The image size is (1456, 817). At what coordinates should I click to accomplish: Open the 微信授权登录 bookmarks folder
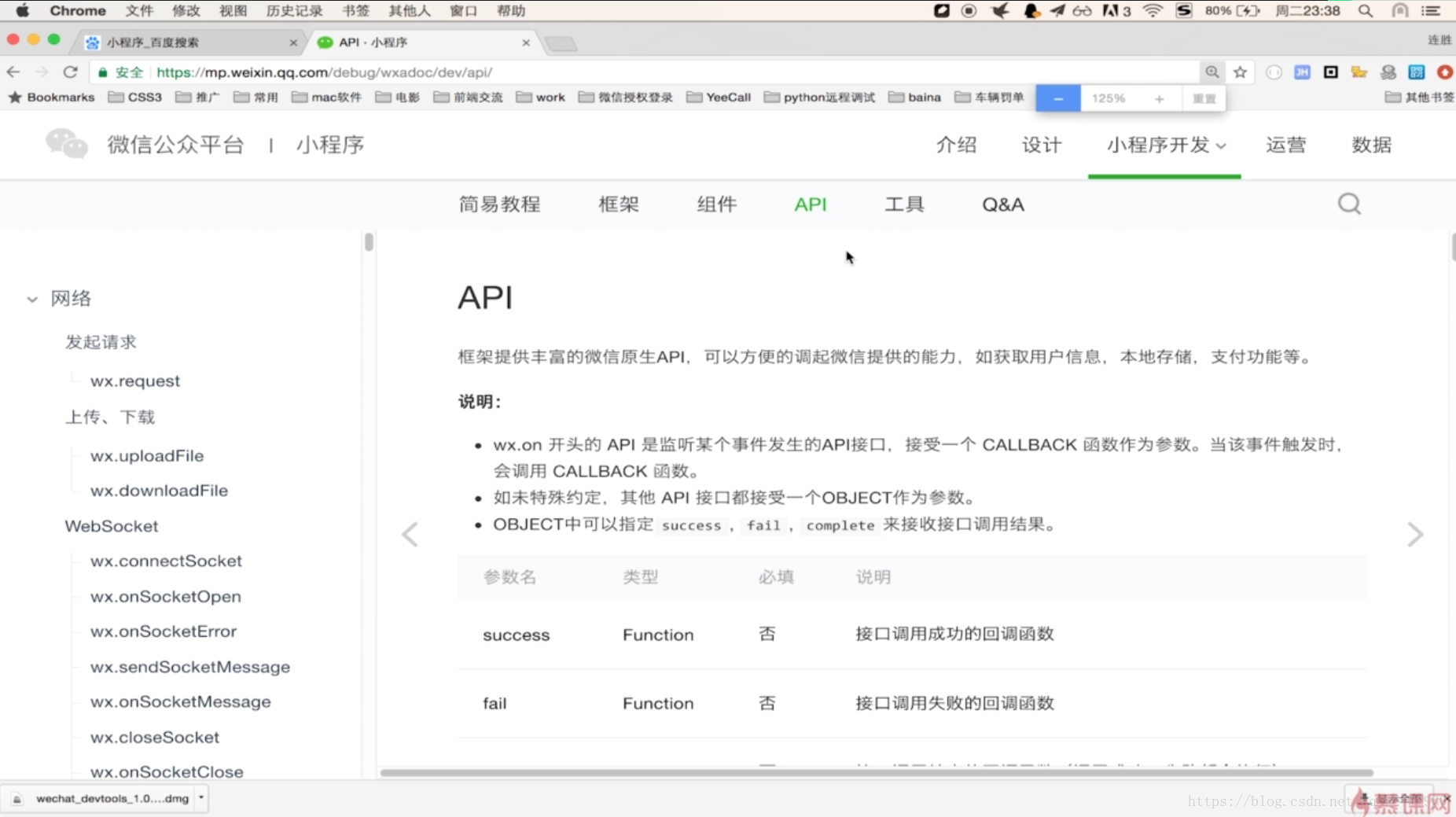[x=626, y=98]
